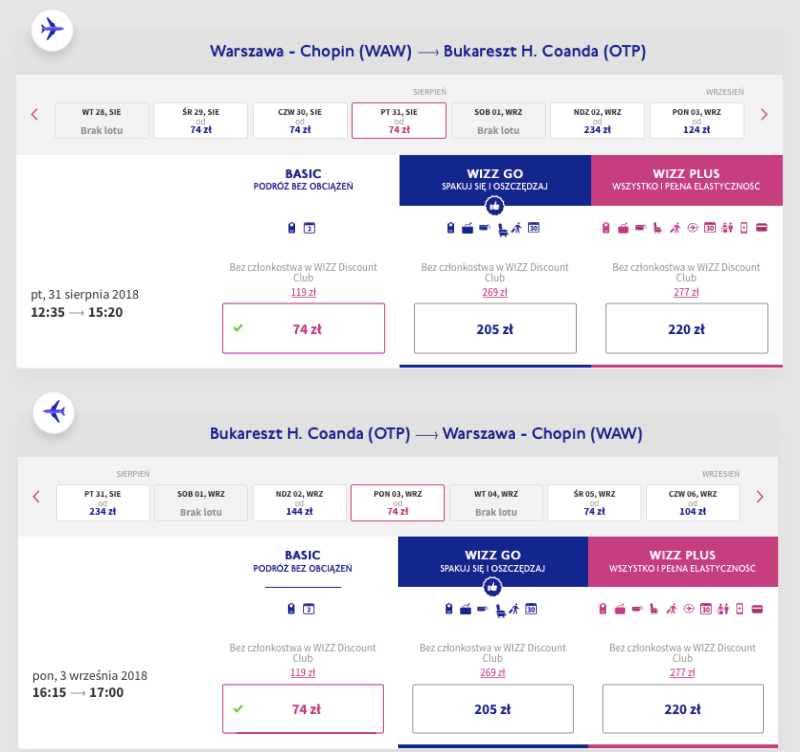Click the return flight plane icon
Screen dimensions: 800x752
point(54,412)
